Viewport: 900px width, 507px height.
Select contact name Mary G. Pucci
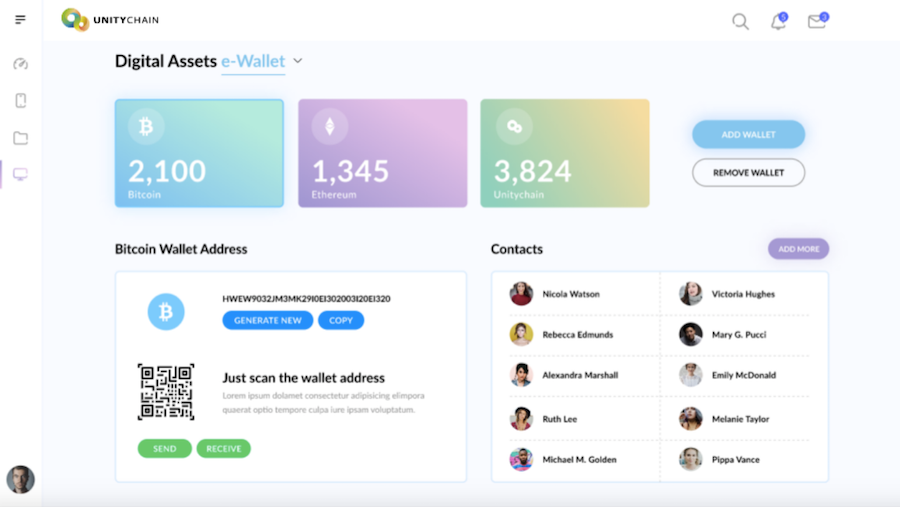tap(739, 335)
